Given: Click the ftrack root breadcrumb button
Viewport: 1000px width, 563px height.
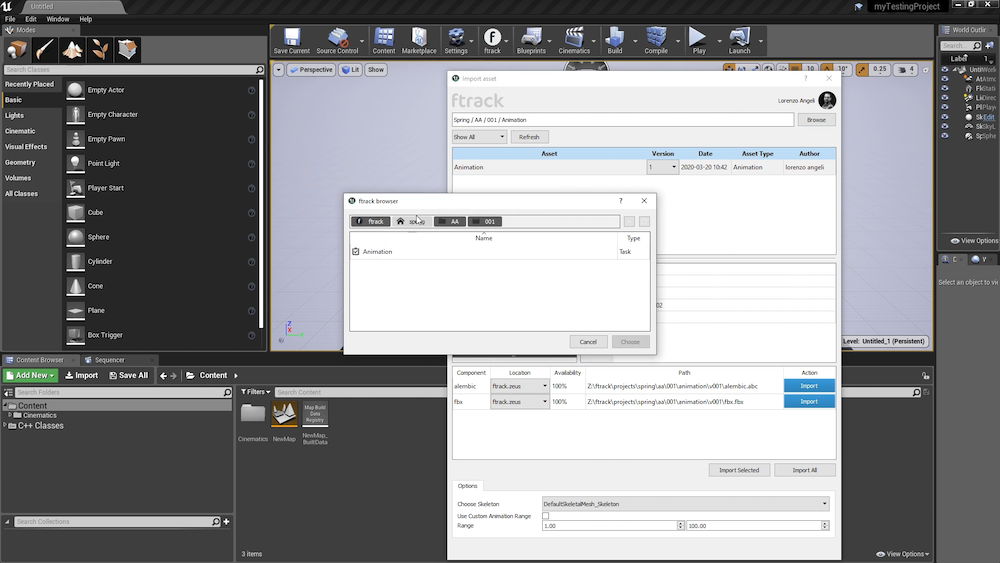Looking at the screenshot, I should [x=371, y=221].
